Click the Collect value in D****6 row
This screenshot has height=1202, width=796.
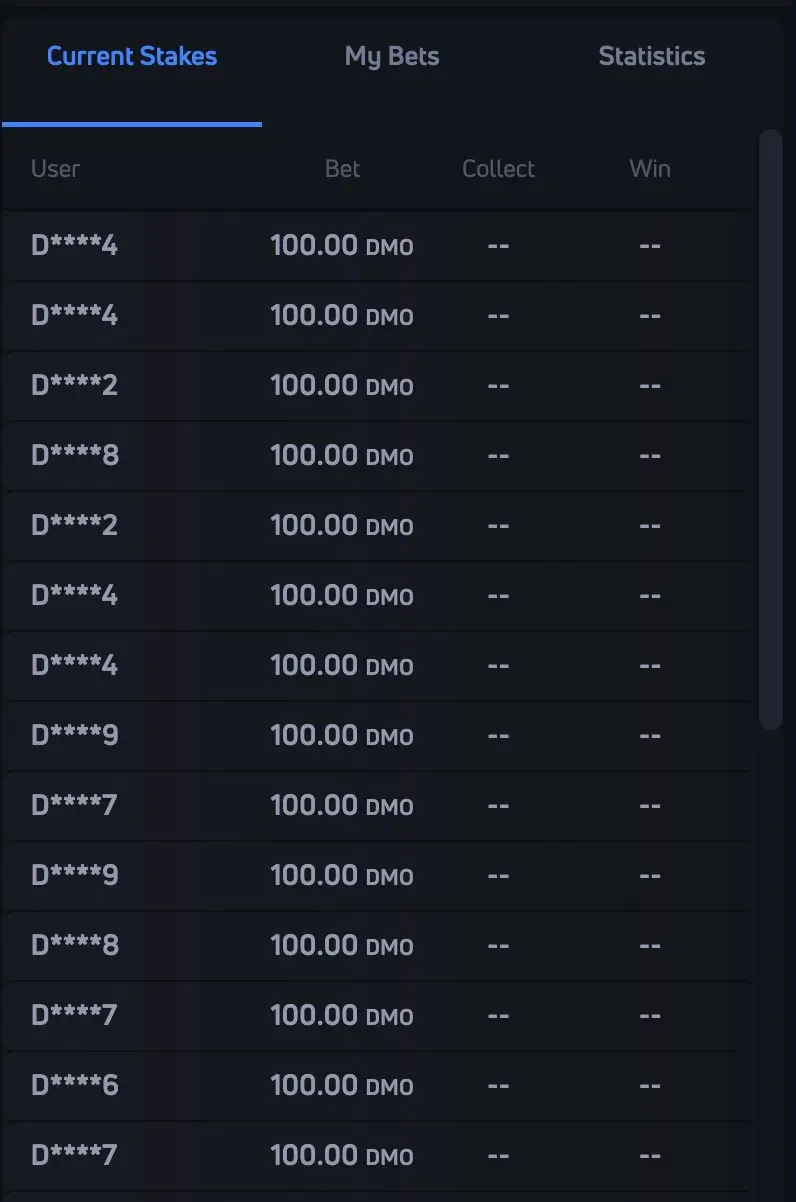[x=498, y=1085]
